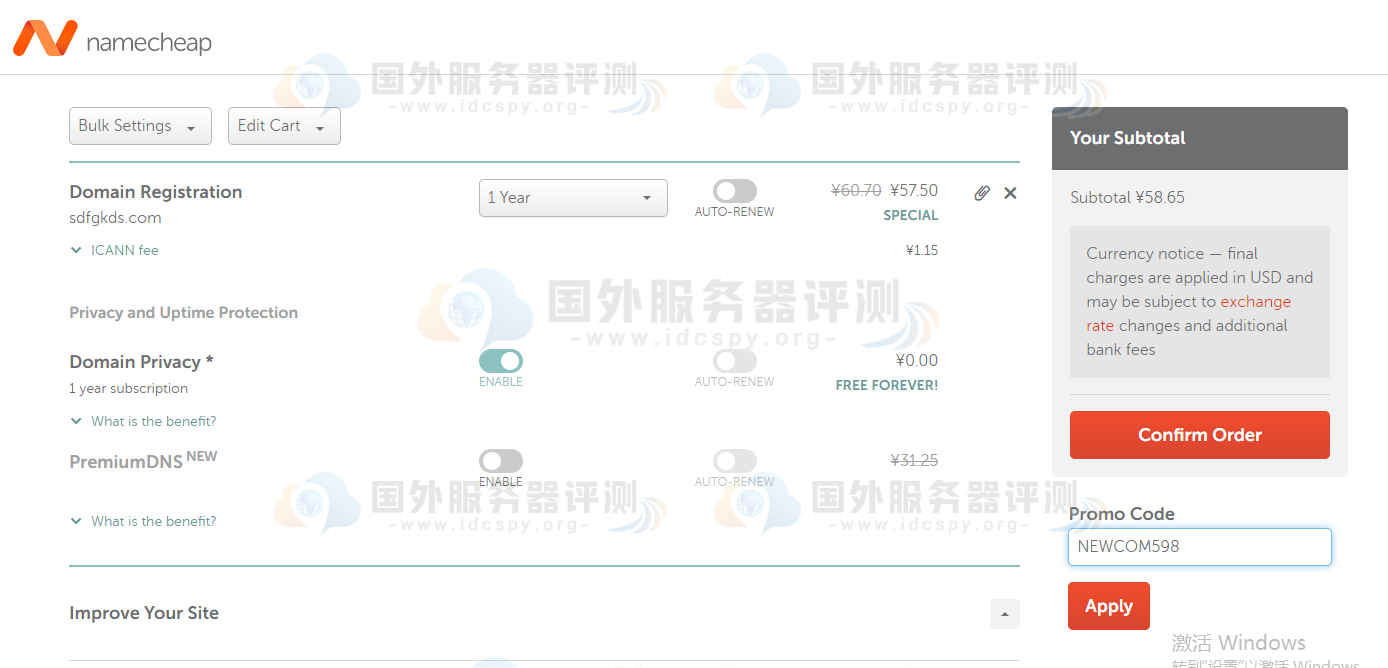Open the exchange rate link
Viewport: 1388px width, 668px height.
tap(1189, 313)
